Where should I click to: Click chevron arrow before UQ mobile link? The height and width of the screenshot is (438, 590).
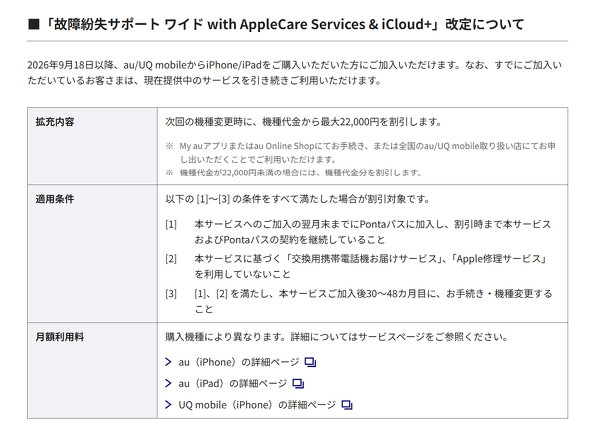[168, 405]
